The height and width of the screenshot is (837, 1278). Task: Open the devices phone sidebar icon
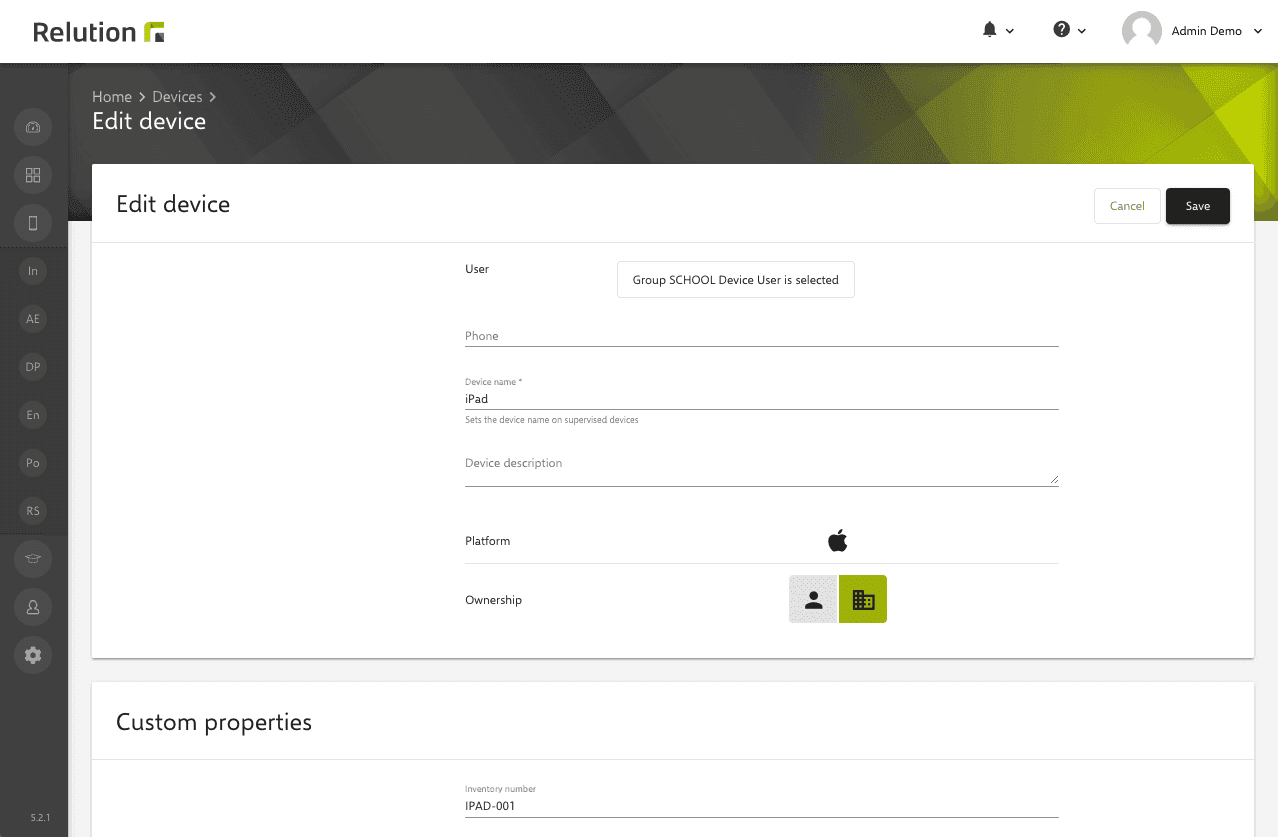tap(33, 223)
